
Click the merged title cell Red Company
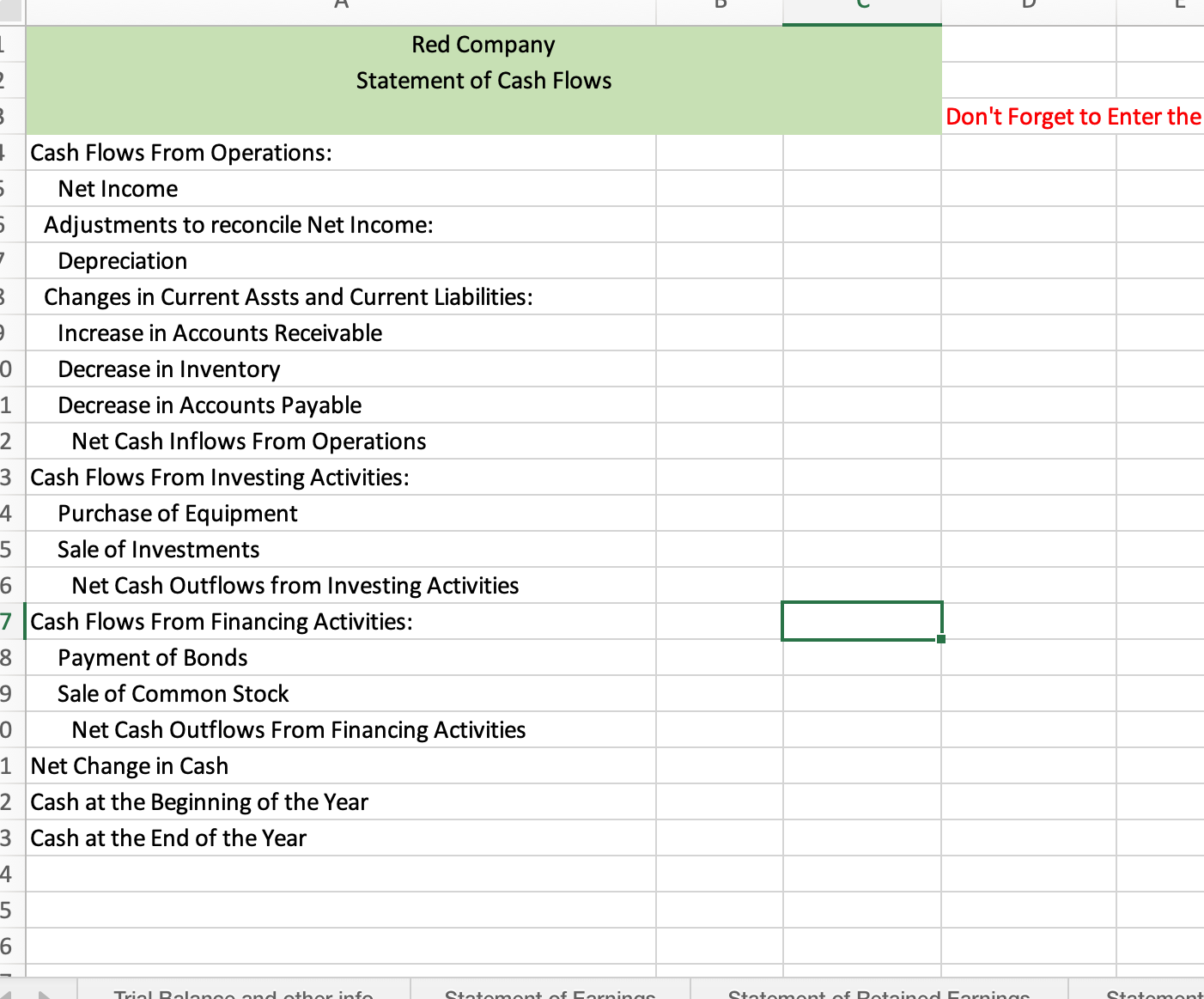483,44
